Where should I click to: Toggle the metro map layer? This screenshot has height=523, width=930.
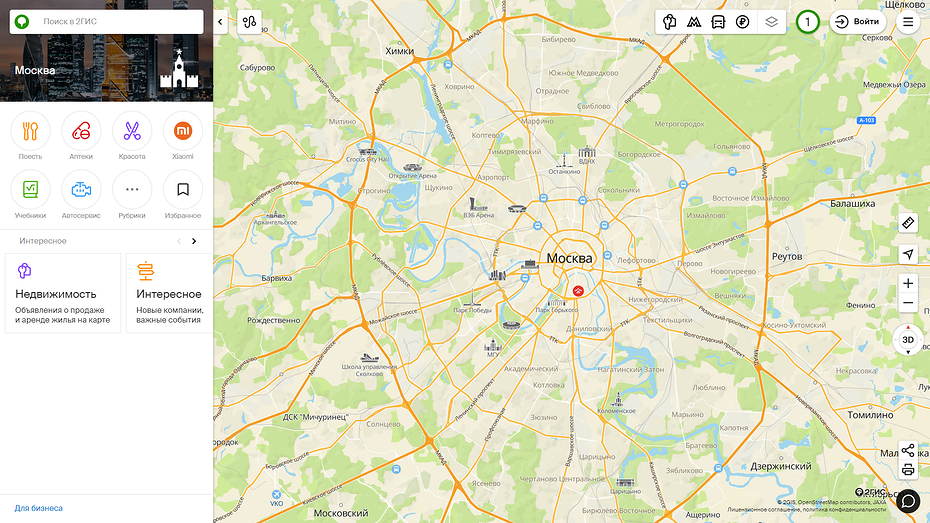click(693, 22)
